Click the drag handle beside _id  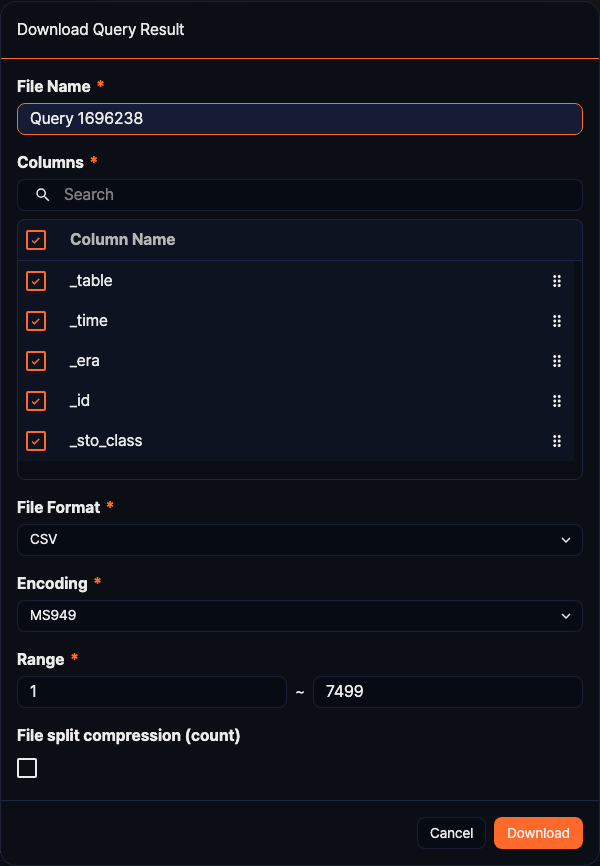click(557, 401)
